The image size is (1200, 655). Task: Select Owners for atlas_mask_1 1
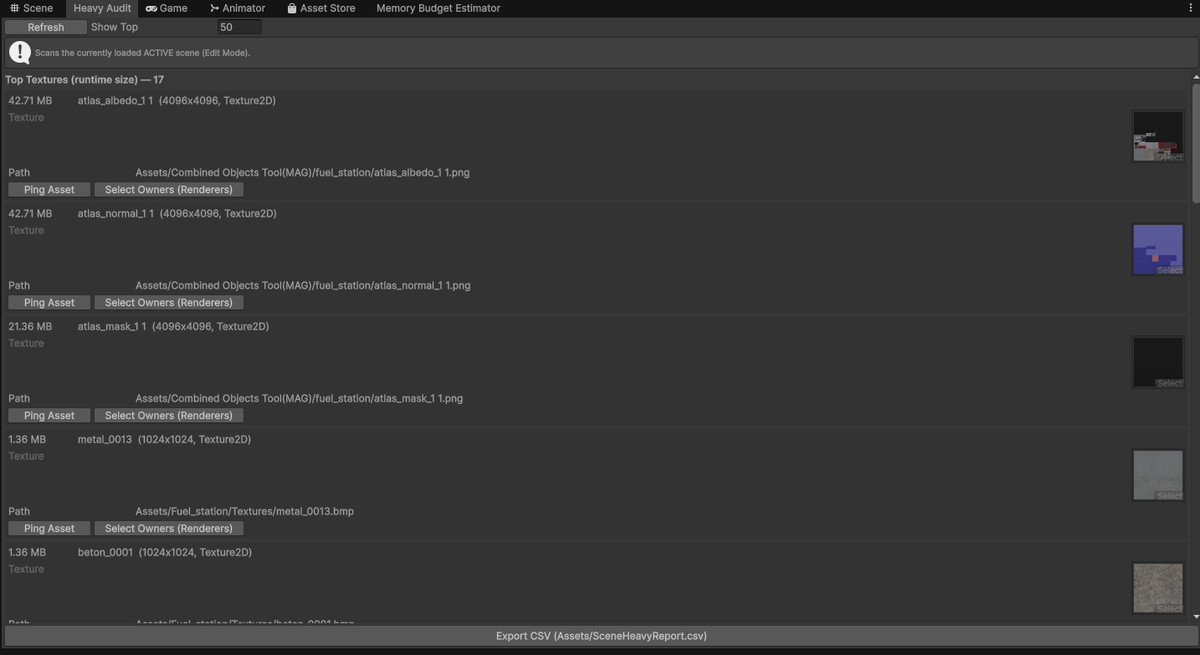tap(169, 415)
